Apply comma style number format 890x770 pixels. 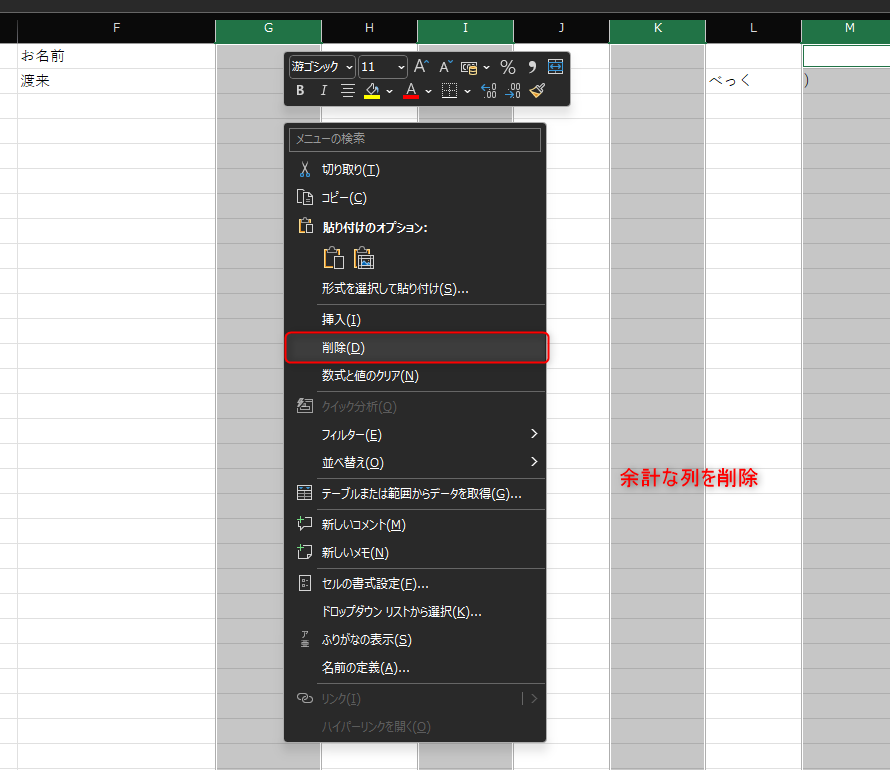click(532, 67)
